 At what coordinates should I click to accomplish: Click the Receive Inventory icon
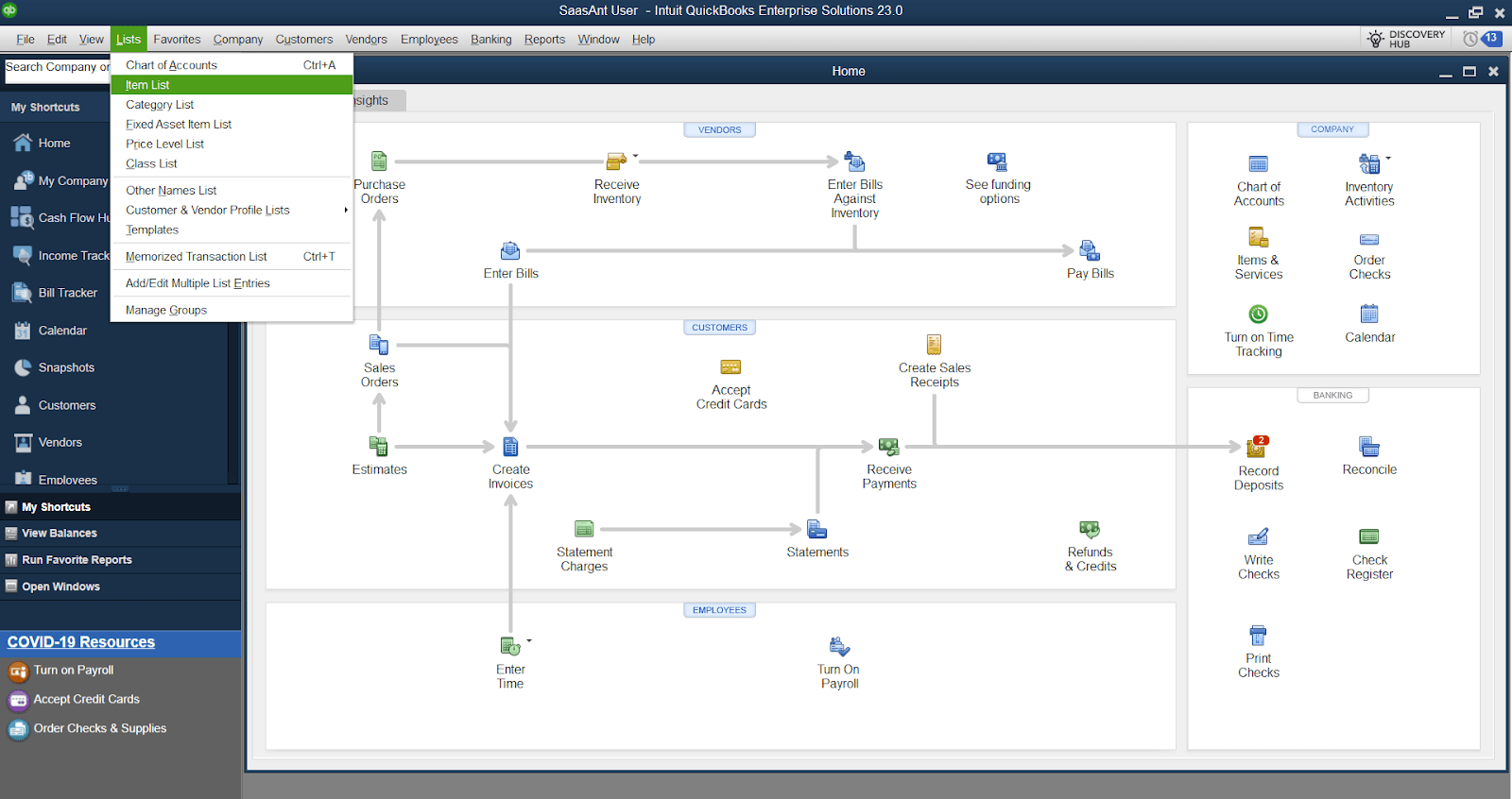coord(616,161)
